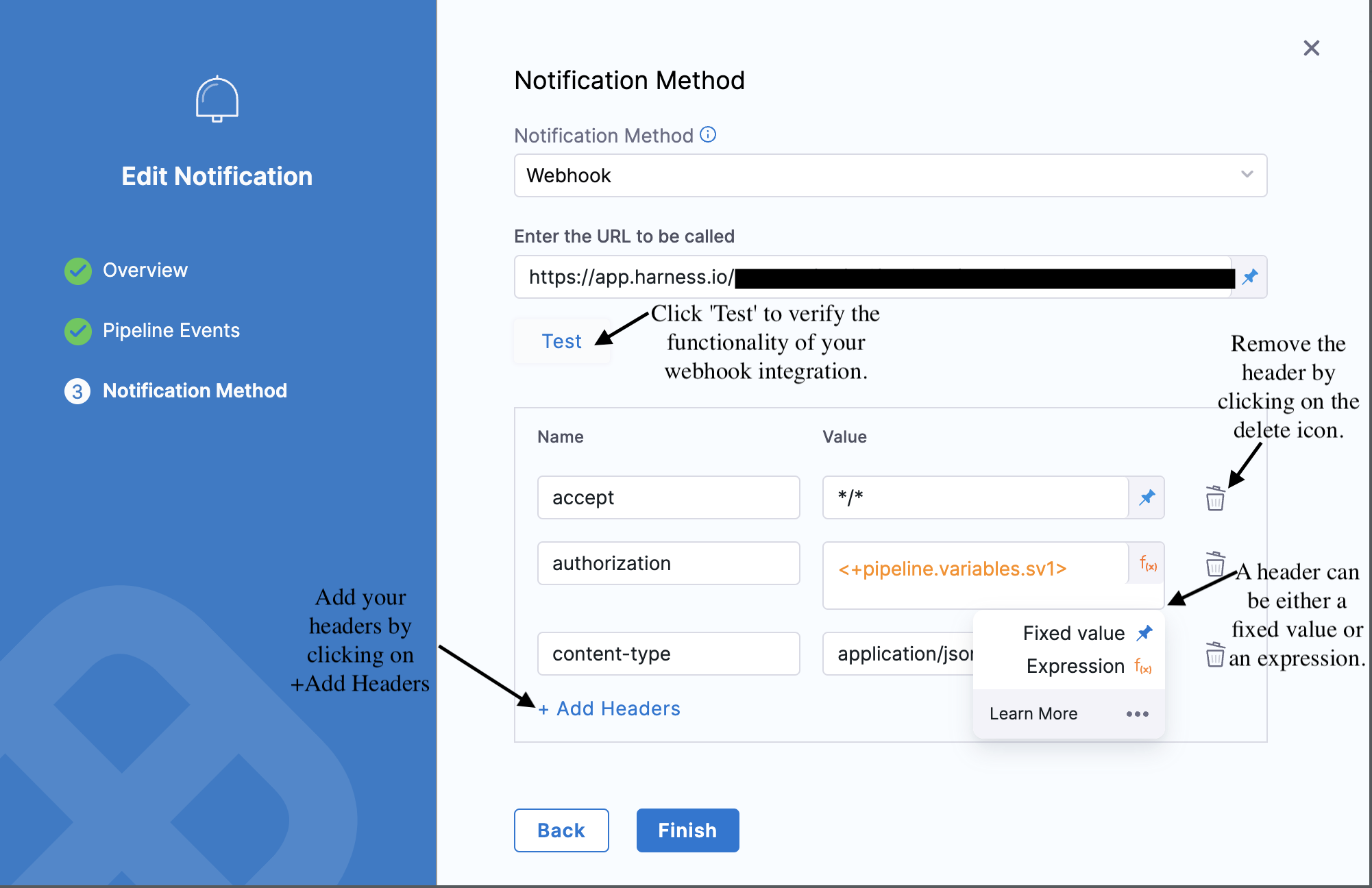Click the pin icon beside the URL field
The width and height of the screenshot is (1372, 888).
pyautogui.click(x=1250, y=277)
